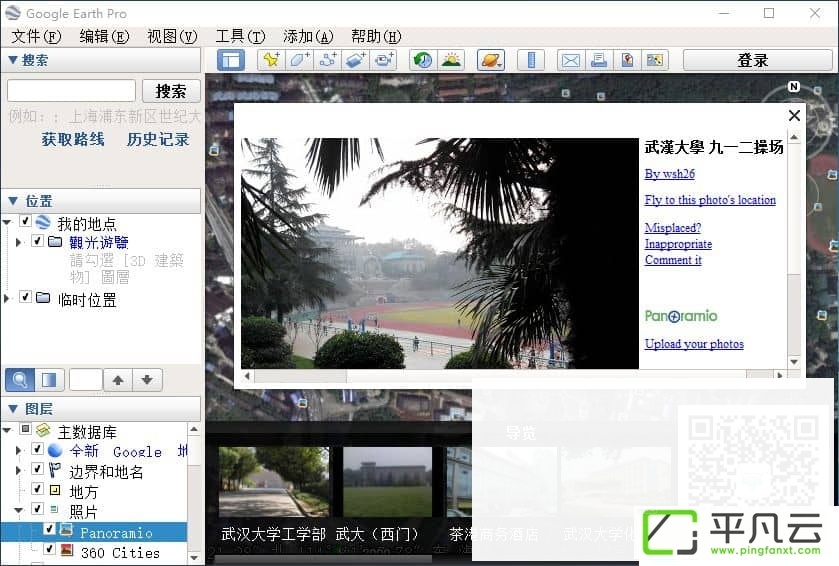Switch between planets with the Saturn icon
The image size is (839, 566).
[491, 60]
